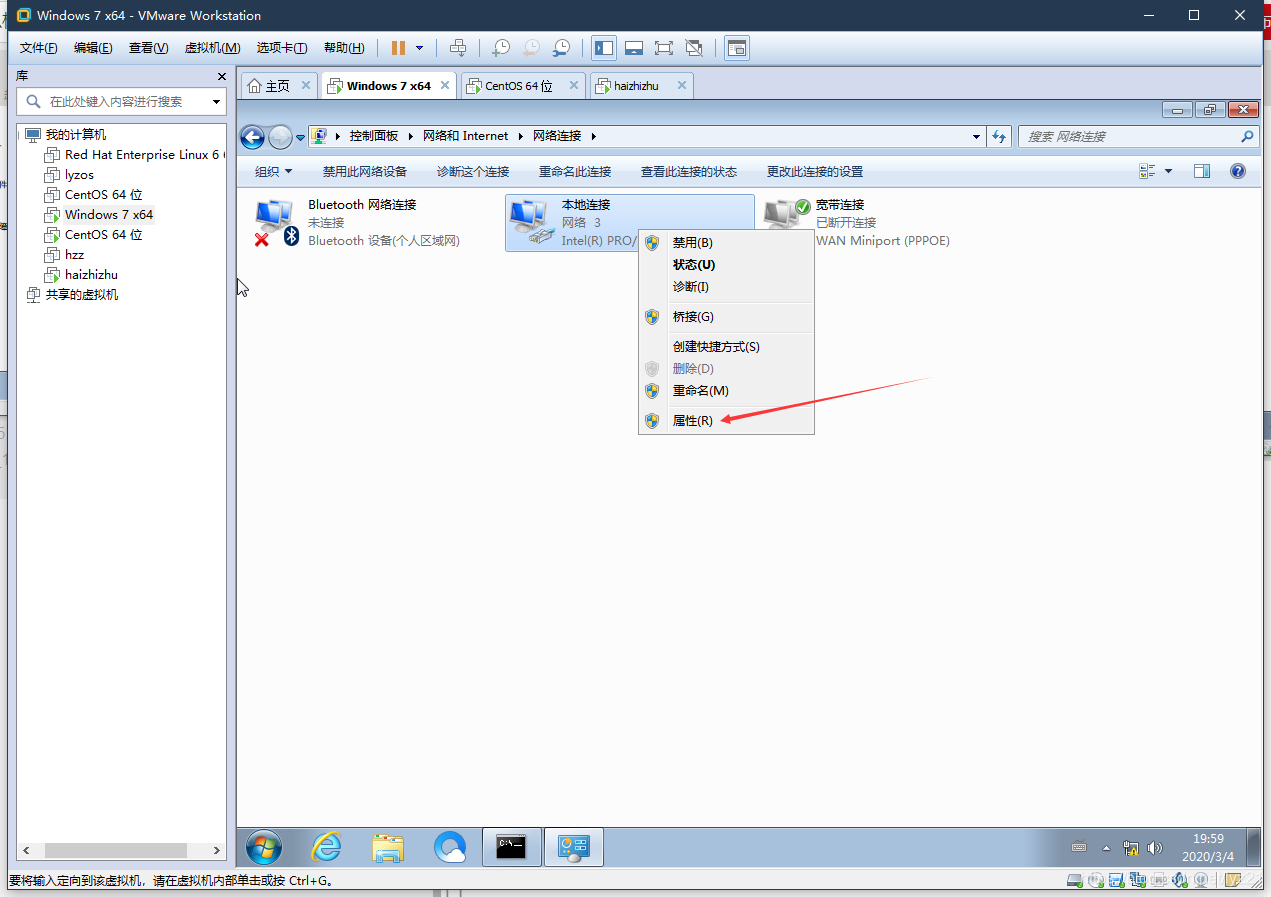Open the 文件(F) menu
Viewport: 1271px width, 897px height.
pos(39,48)
